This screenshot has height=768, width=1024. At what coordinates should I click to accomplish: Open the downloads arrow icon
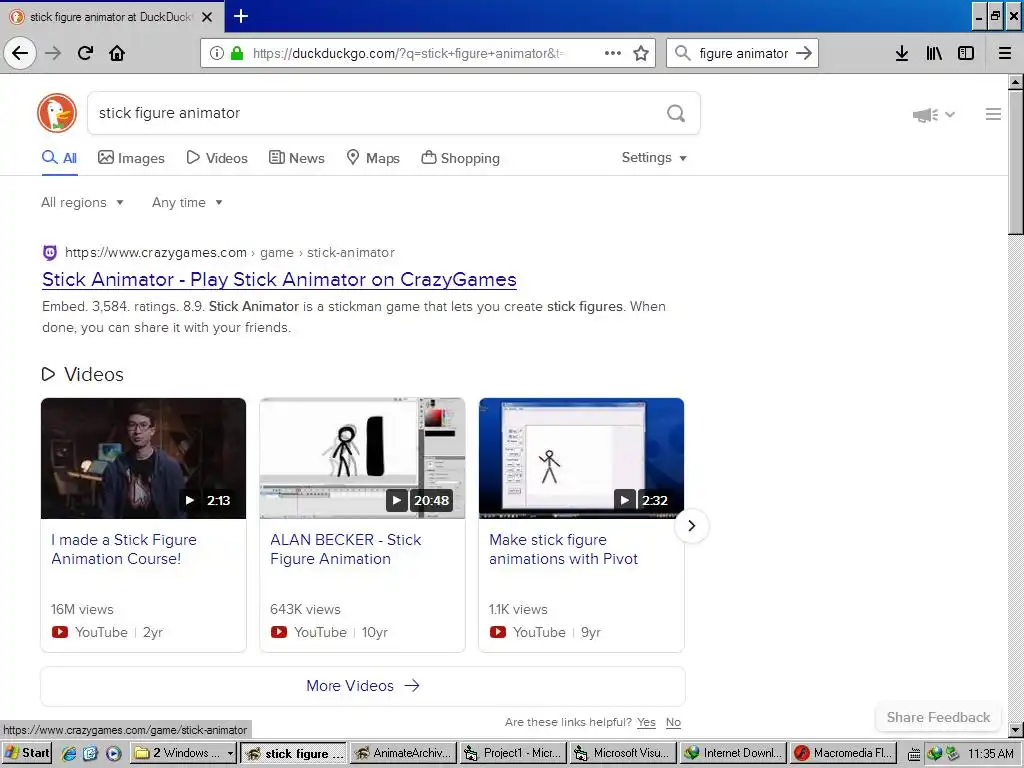click(902, 53)
